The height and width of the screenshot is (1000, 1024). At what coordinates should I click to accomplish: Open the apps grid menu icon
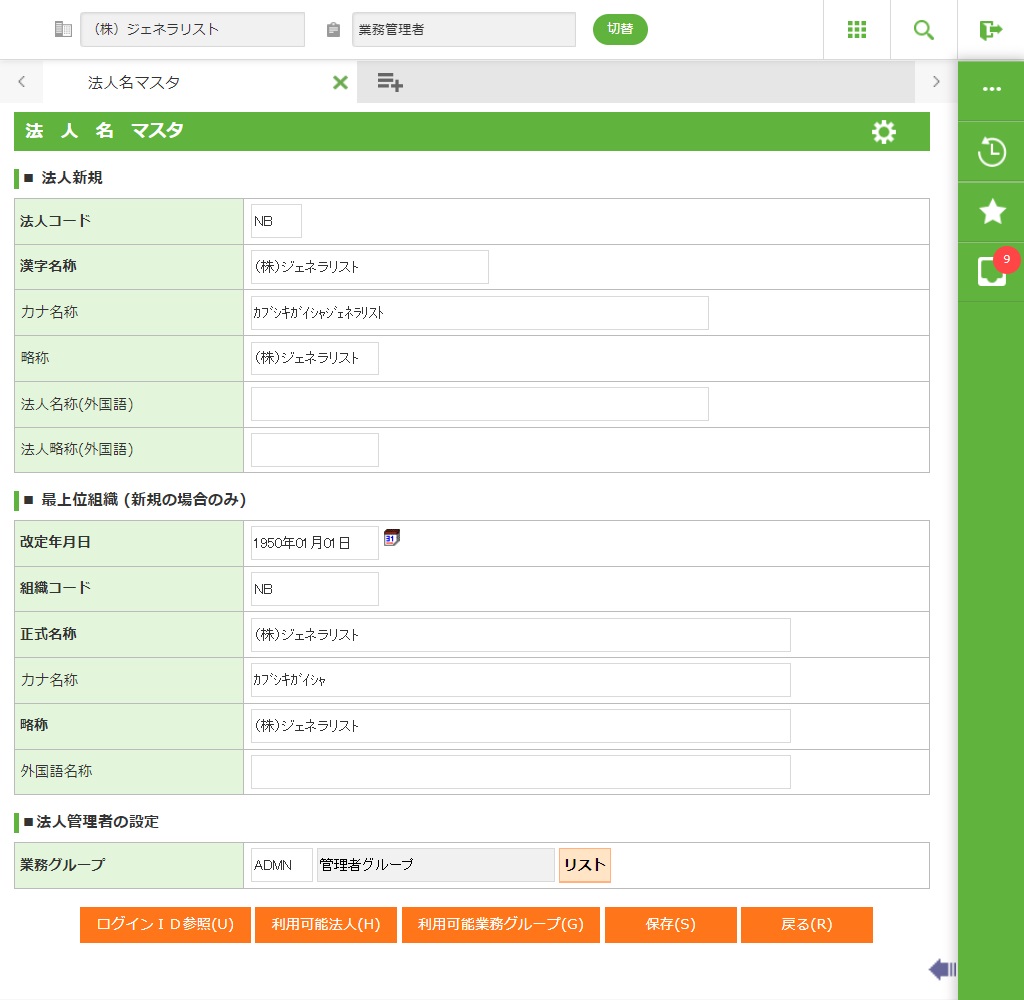[x=856, y=30]
